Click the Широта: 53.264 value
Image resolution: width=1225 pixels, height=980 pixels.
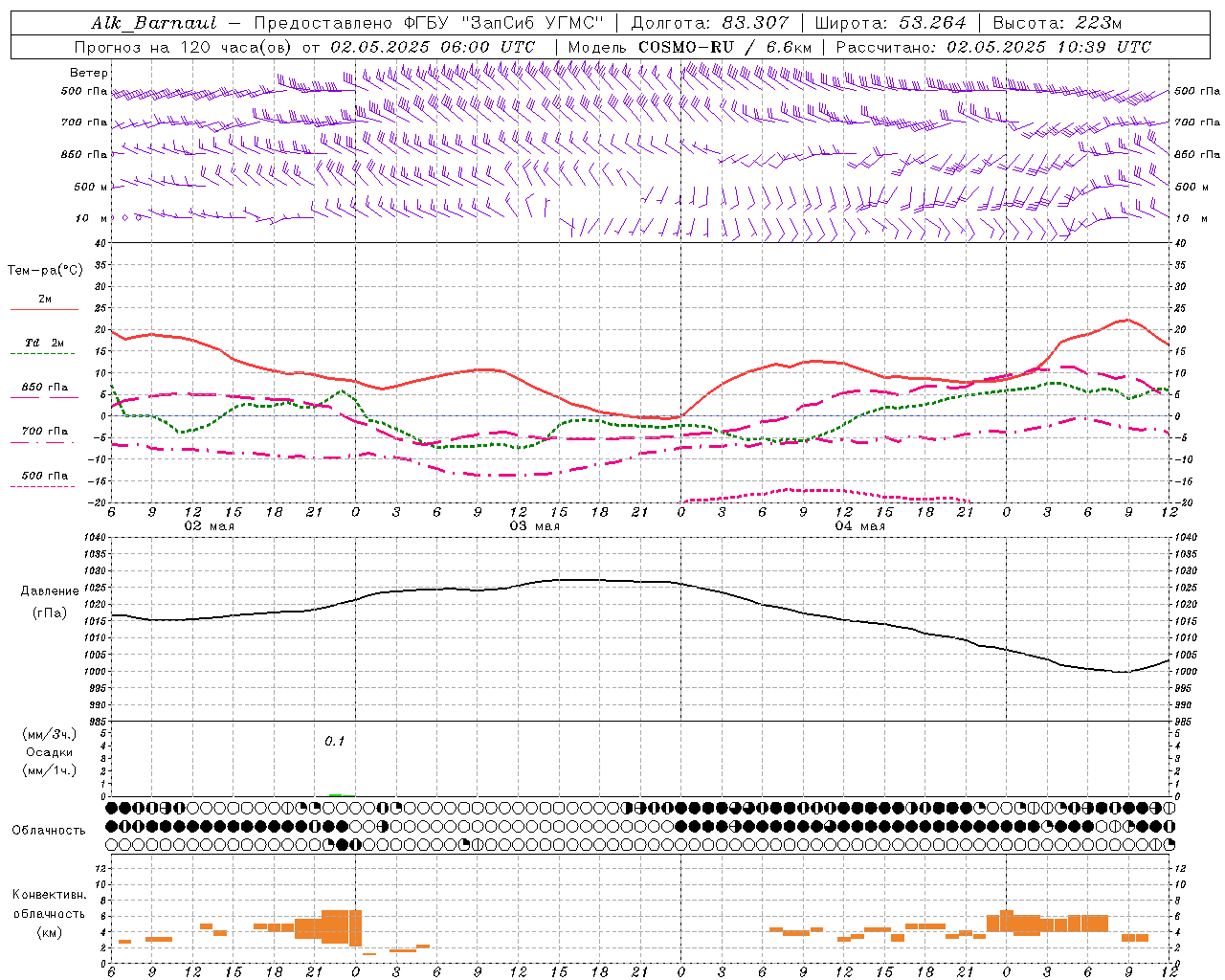coord(890,23)
